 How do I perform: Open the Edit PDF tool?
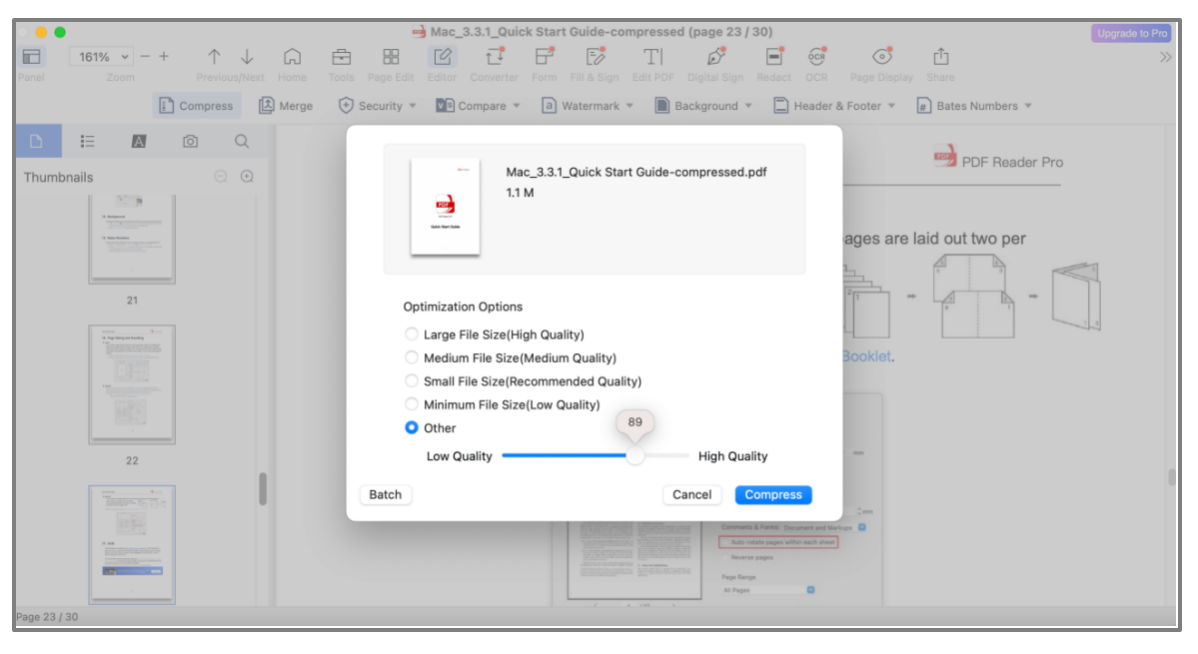click(x=652, y=57)
